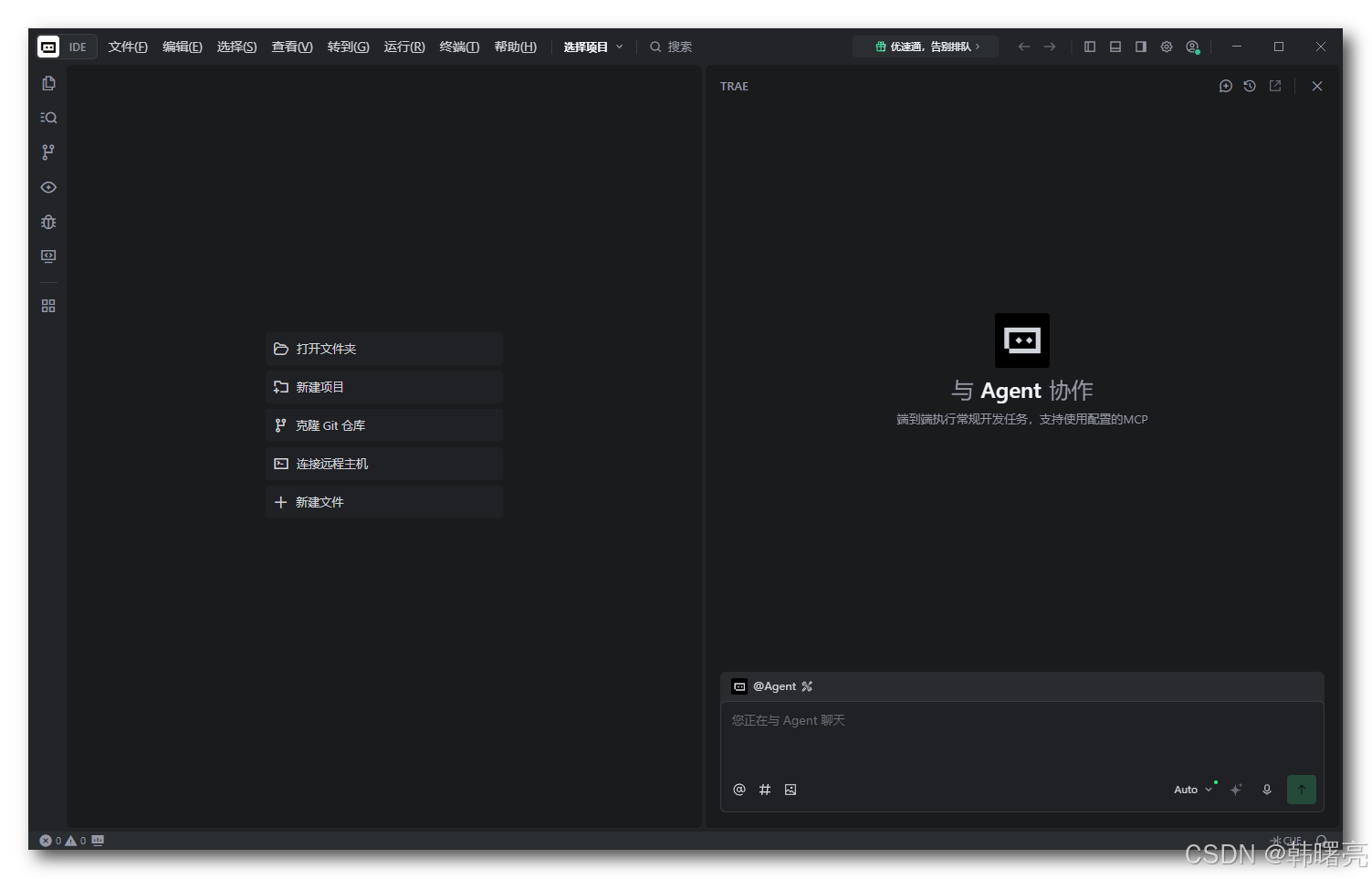Click the @Agent selector chip

(765, 686)
